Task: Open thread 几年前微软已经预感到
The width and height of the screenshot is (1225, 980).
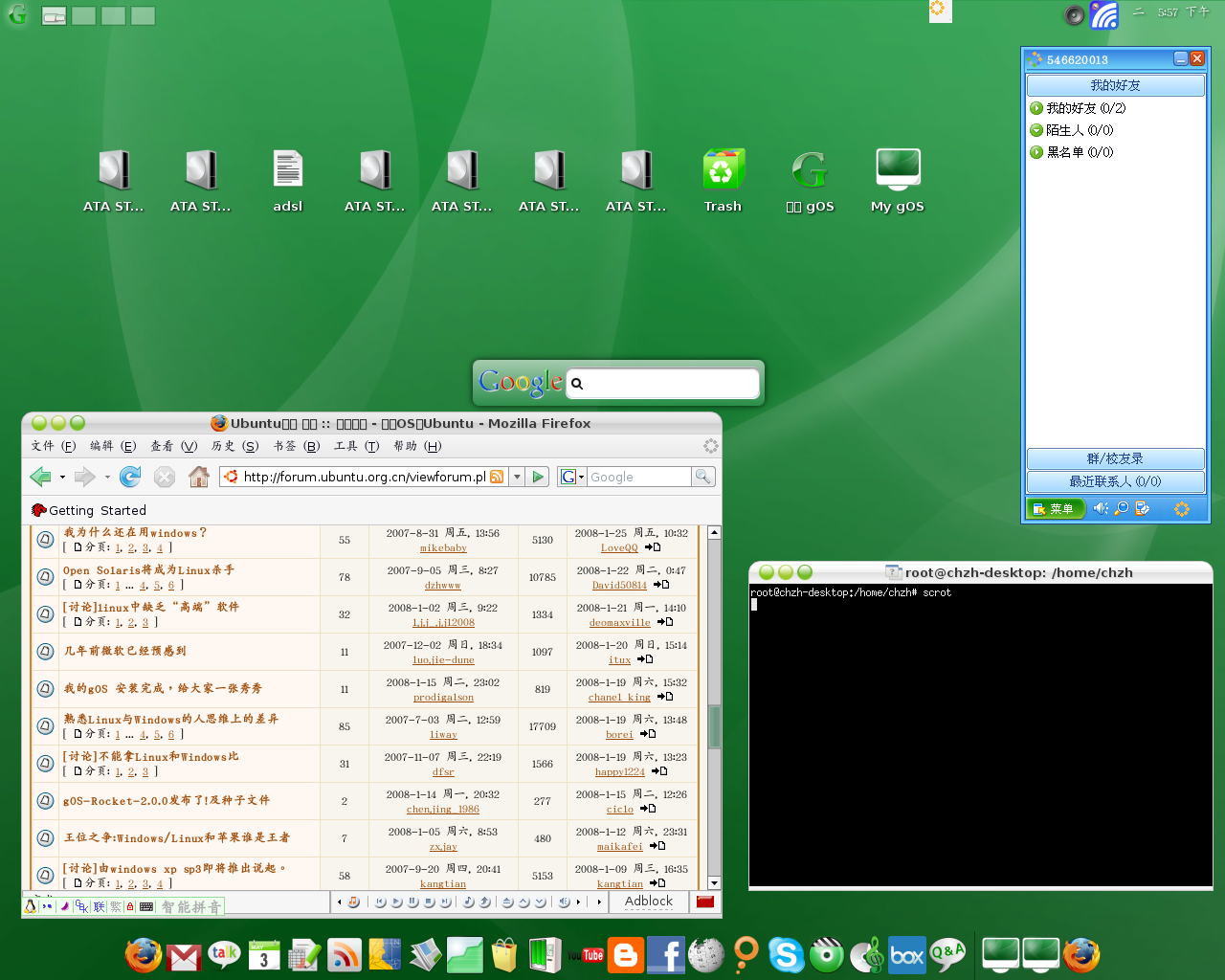Action: click(x=125, y=651)
